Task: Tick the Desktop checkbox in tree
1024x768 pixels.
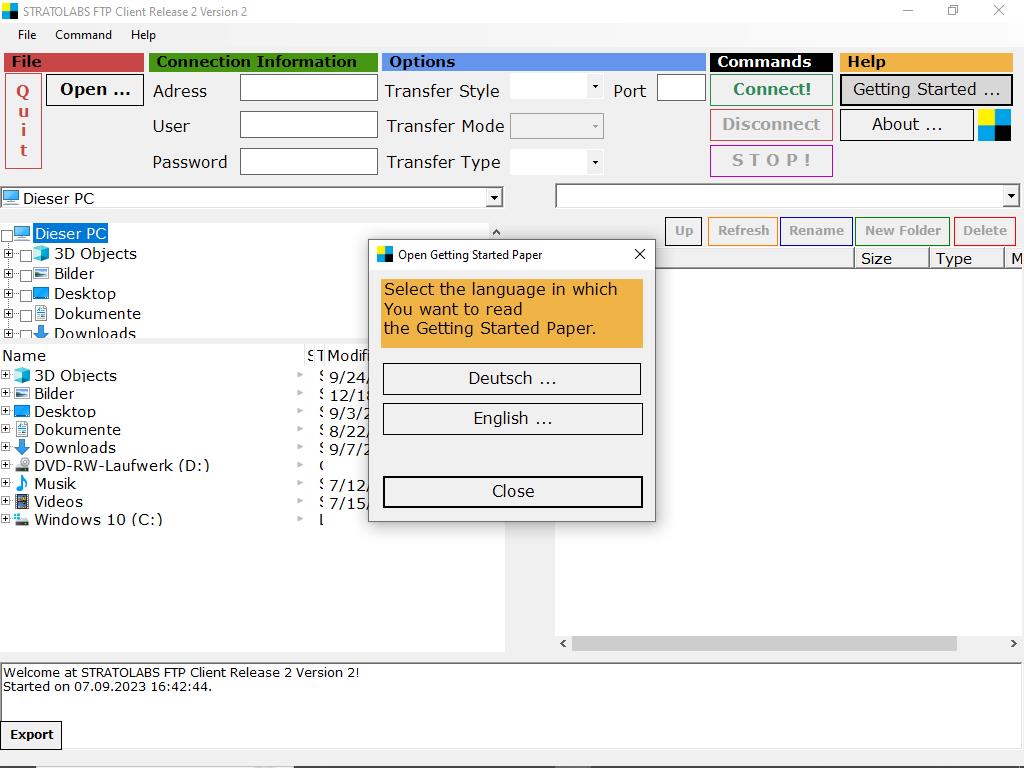Action: pos(26,296)
